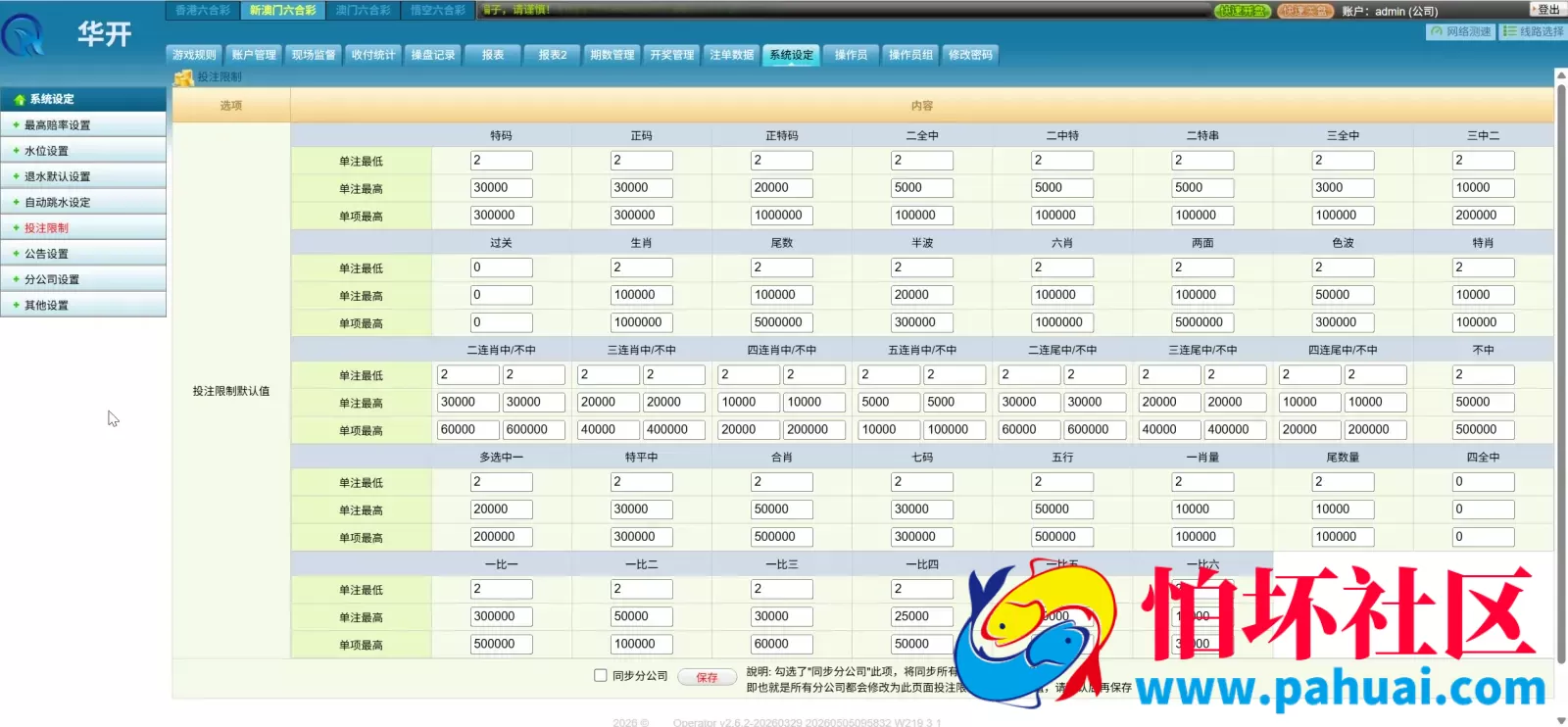The width and height of the screenshot is (1568, 727).
Task: Open the 操作员 menu
Action: 851,55
